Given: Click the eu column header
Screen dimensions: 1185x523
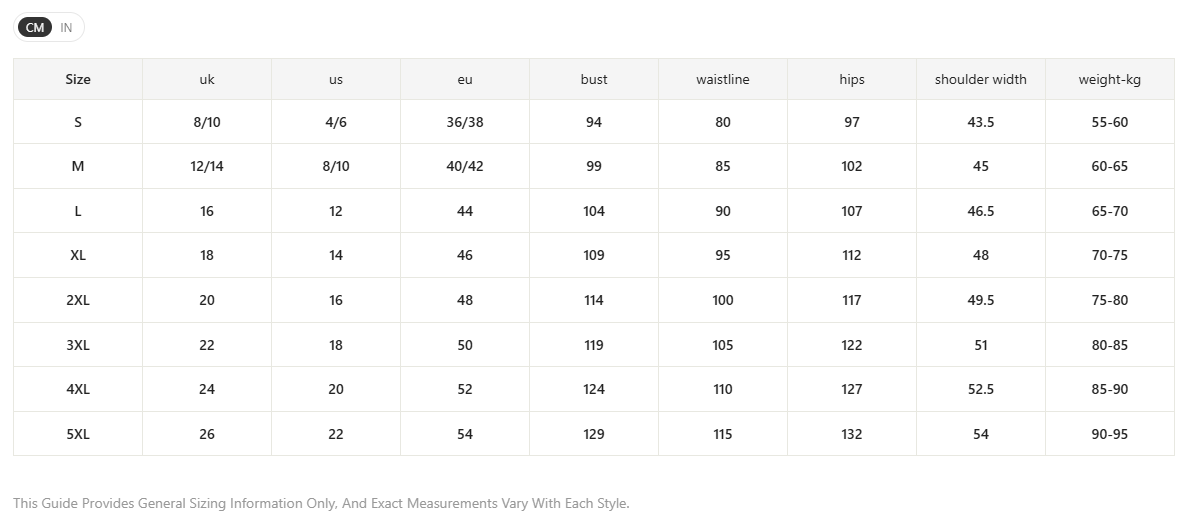Looking at the screenshot, I should click(465, 79).
